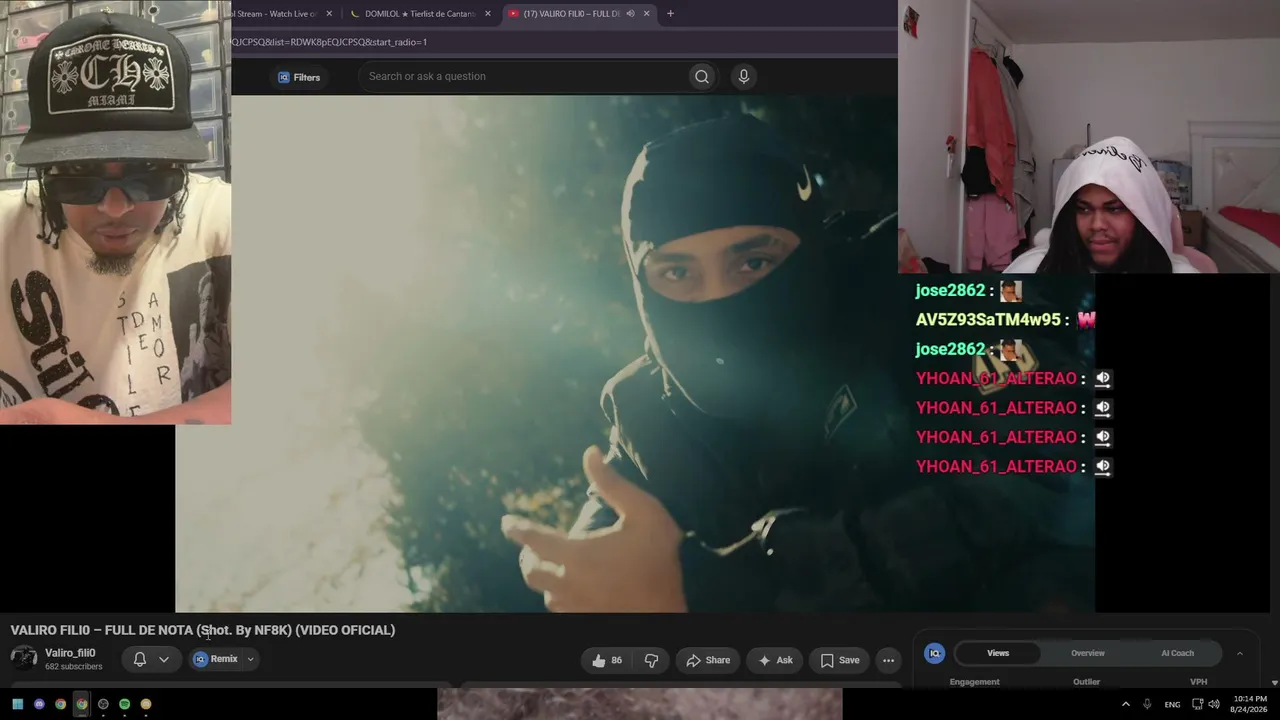This screenshot has height=720, width=1280.
Task: Open OBS Studio from the taskbar
Action: tap(103, 704)
